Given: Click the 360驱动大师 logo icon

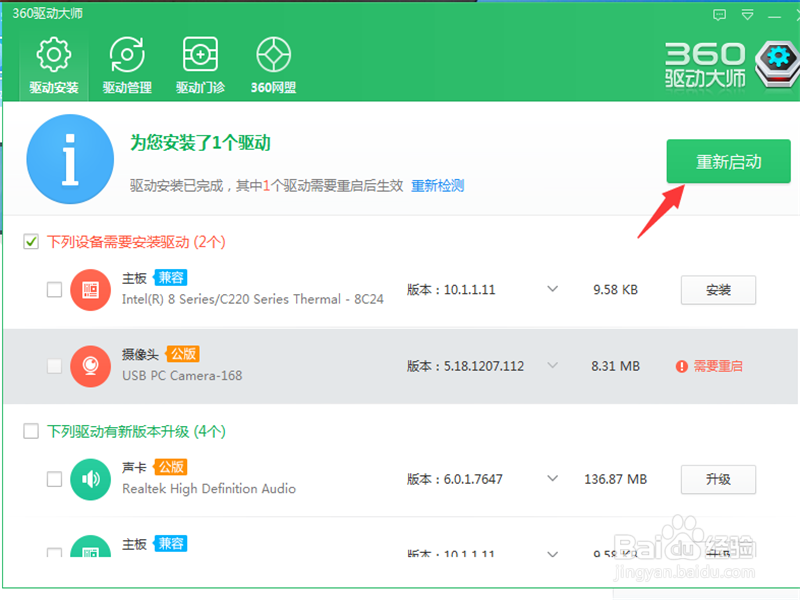Looking at the screenshot, I should click(x=776, y=65).
